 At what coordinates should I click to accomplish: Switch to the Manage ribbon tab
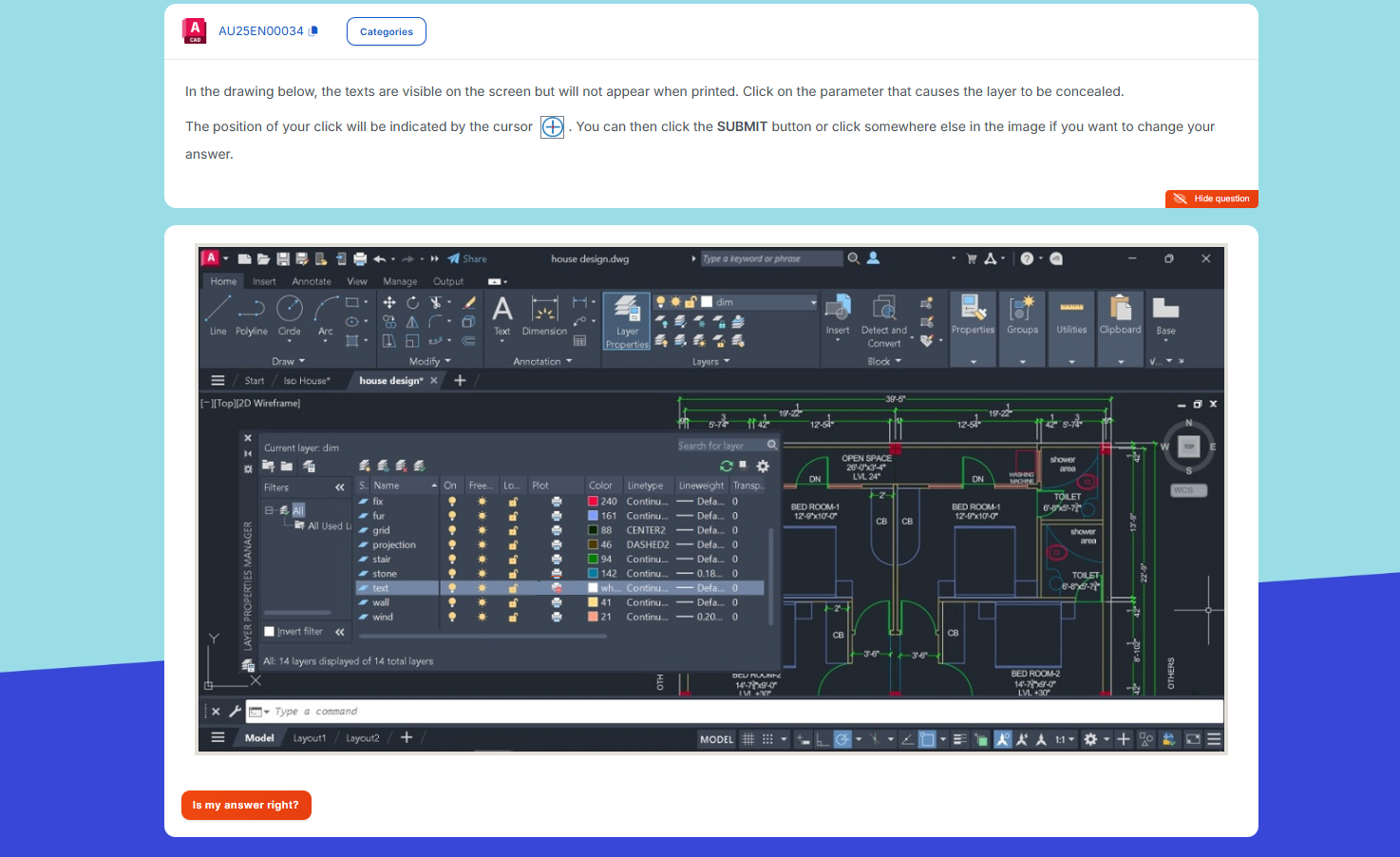tap(400, 281)
